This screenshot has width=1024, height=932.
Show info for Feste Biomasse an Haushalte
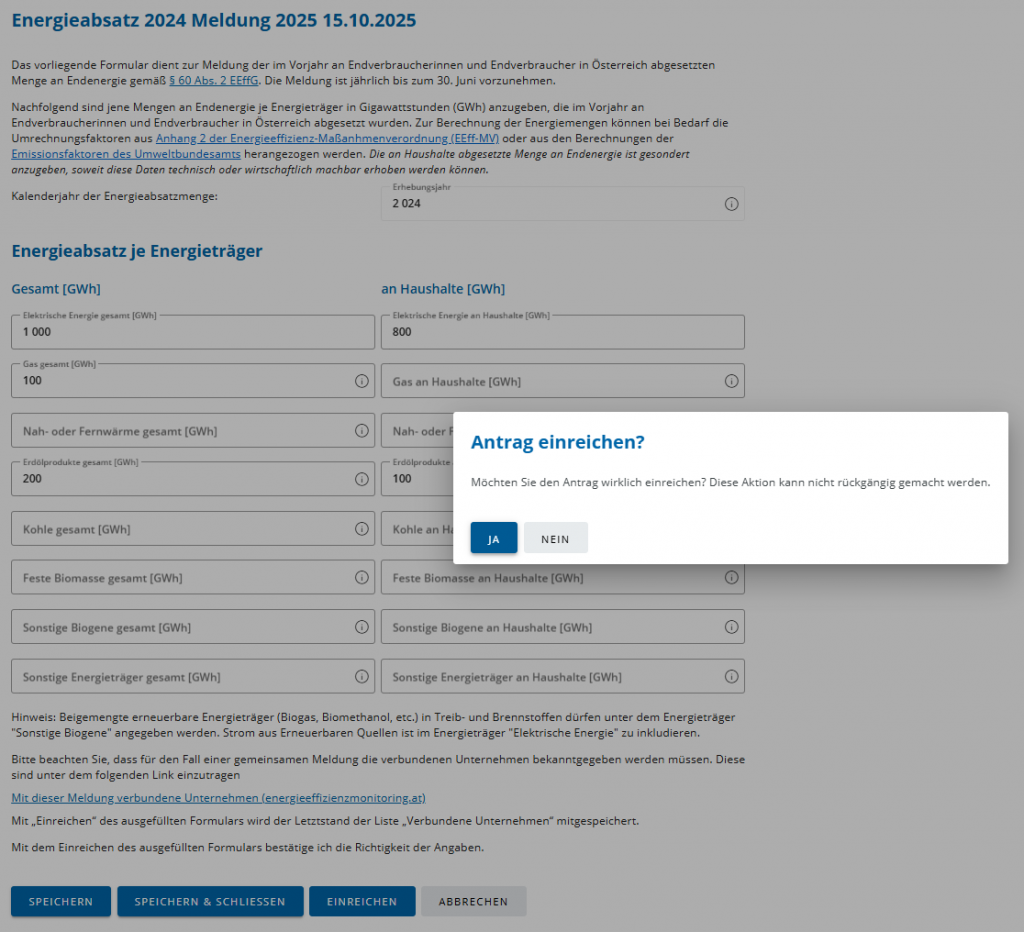731,578
